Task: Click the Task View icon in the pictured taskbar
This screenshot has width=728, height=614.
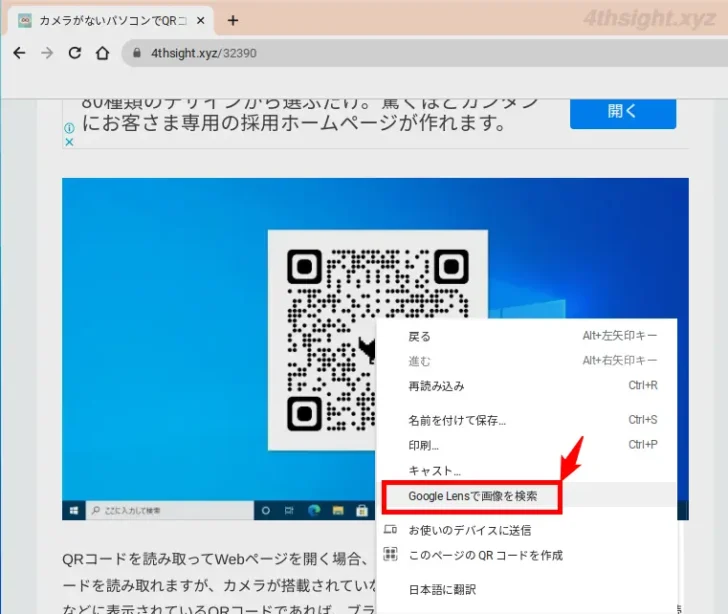Action: tap(289, 510)
